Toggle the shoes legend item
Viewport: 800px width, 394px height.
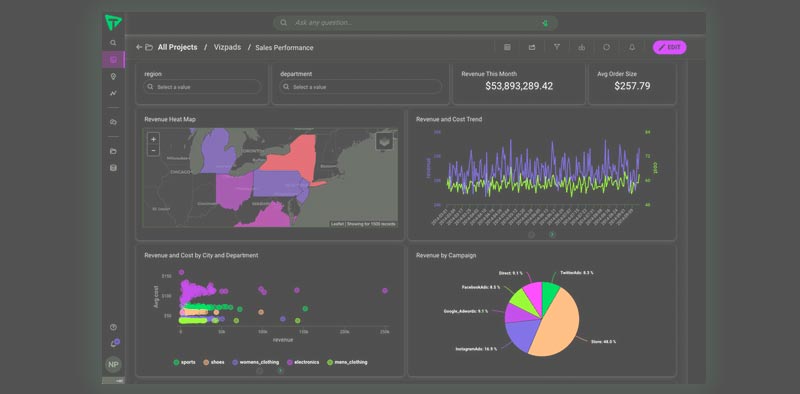[x=214, y=362]
